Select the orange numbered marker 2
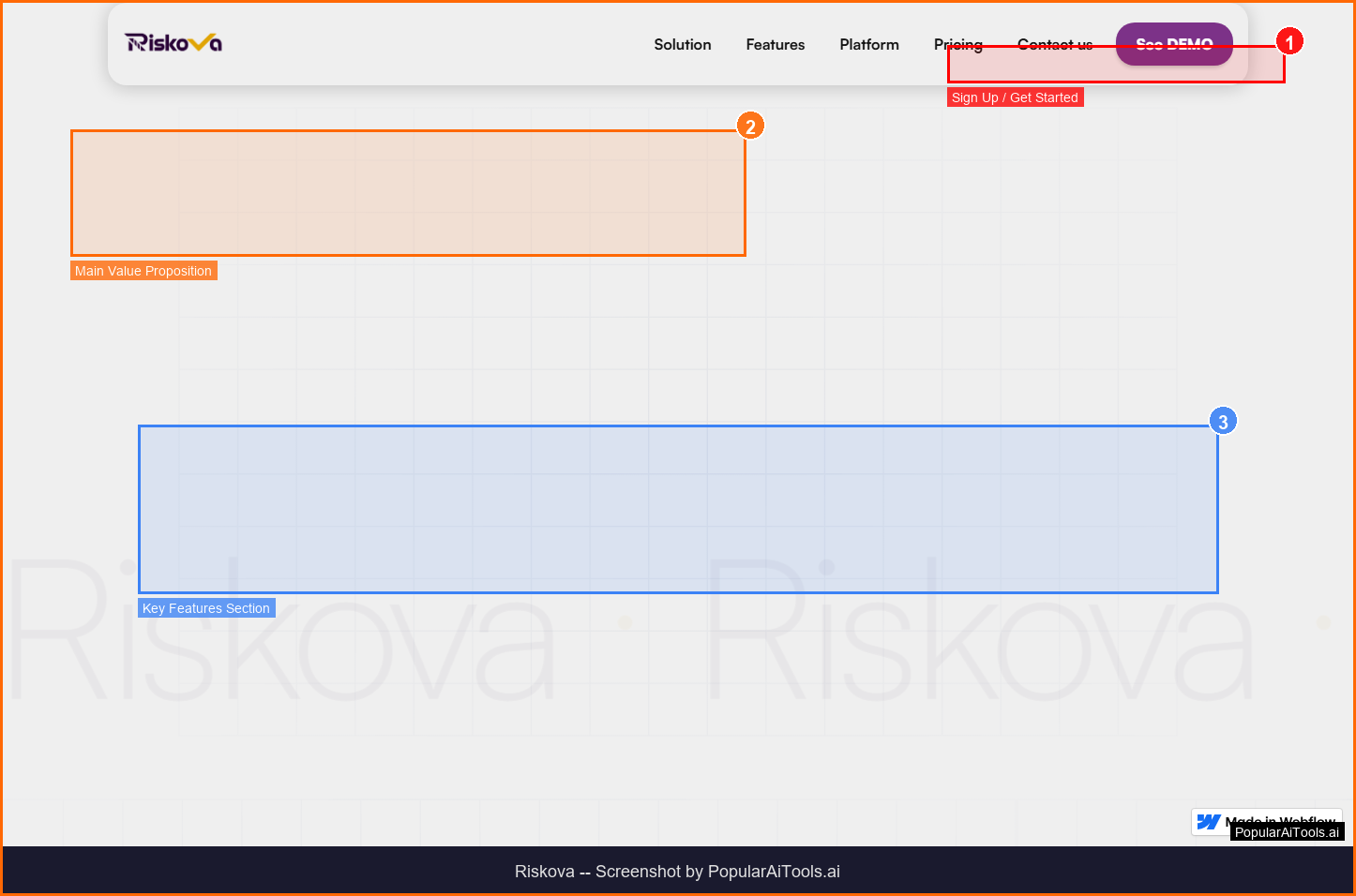 tap(749, 127)
